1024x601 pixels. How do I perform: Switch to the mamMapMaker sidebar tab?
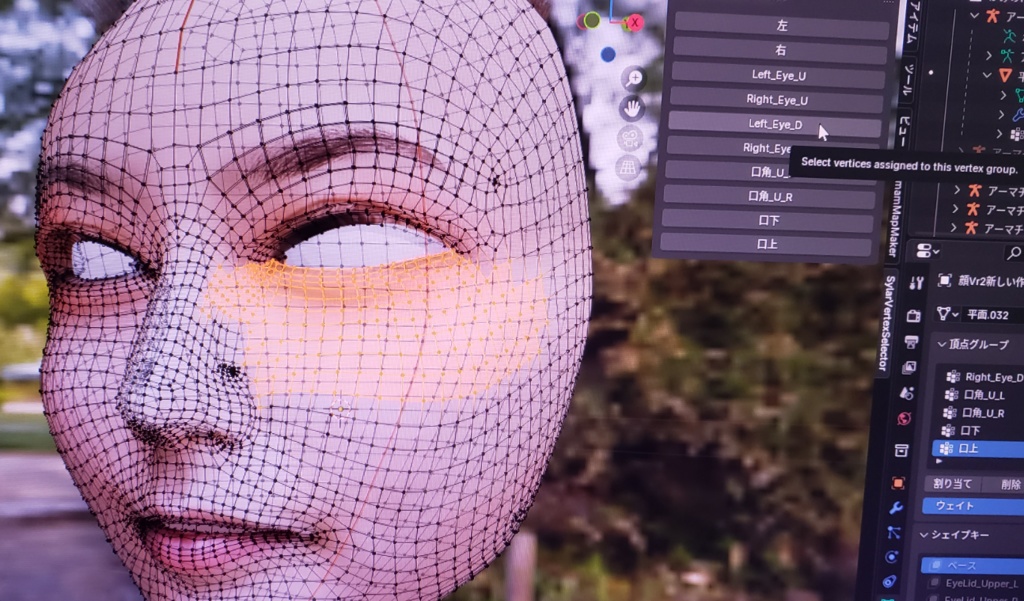click(894, 219)
